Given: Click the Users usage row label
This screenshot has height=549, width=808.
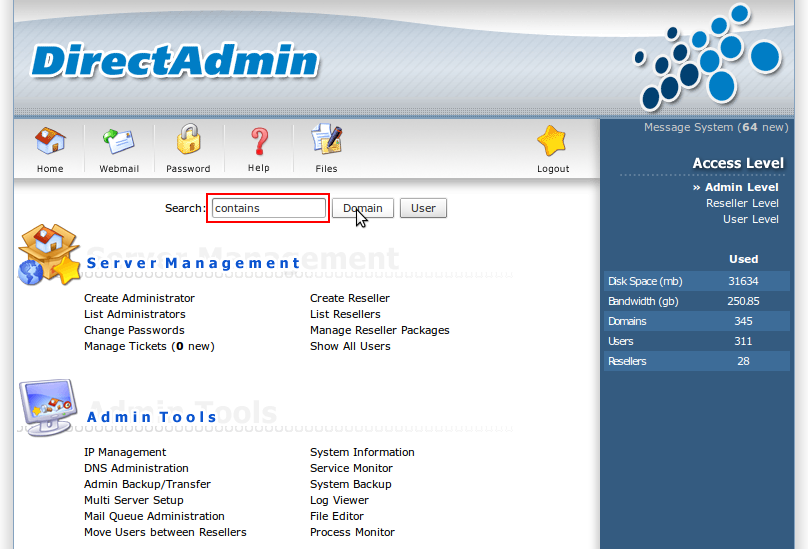Looking at the screenshot, I should (620, 341).
